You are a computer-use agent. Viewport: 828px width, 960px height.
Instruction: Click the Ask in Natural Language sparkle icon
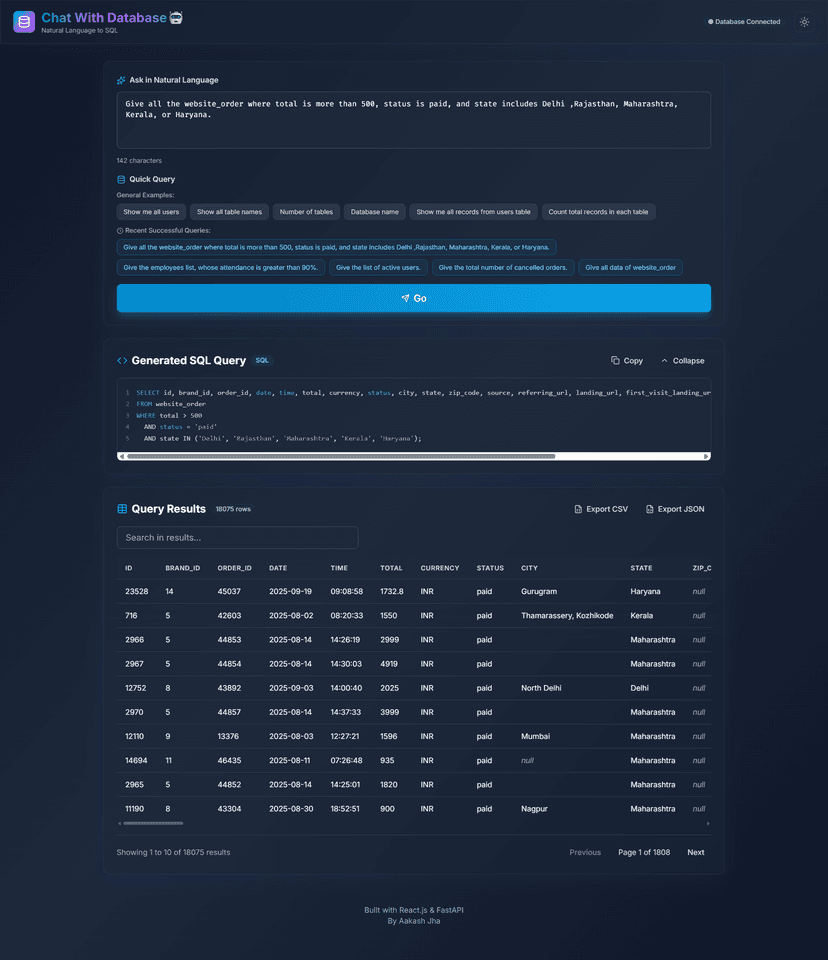tap(120, 80)
